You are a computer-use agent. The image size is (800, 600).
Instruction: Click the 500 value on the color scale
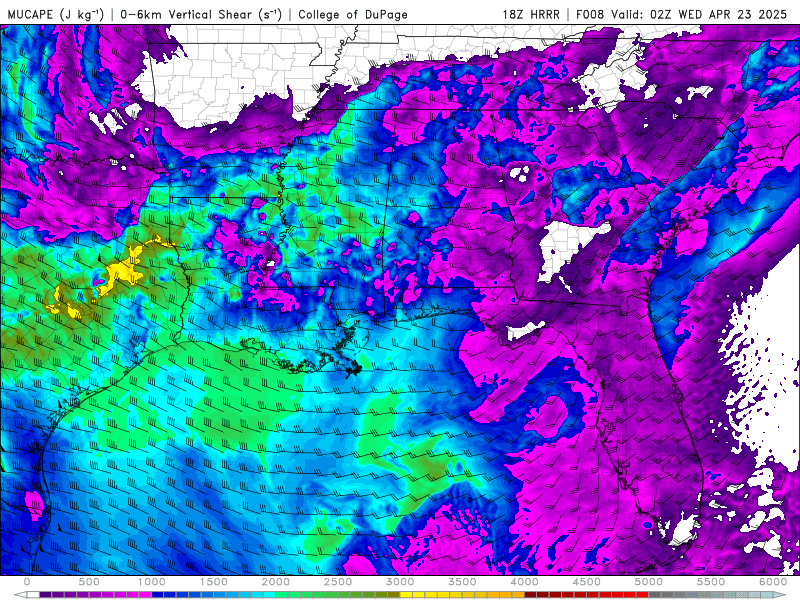point(89,582)
